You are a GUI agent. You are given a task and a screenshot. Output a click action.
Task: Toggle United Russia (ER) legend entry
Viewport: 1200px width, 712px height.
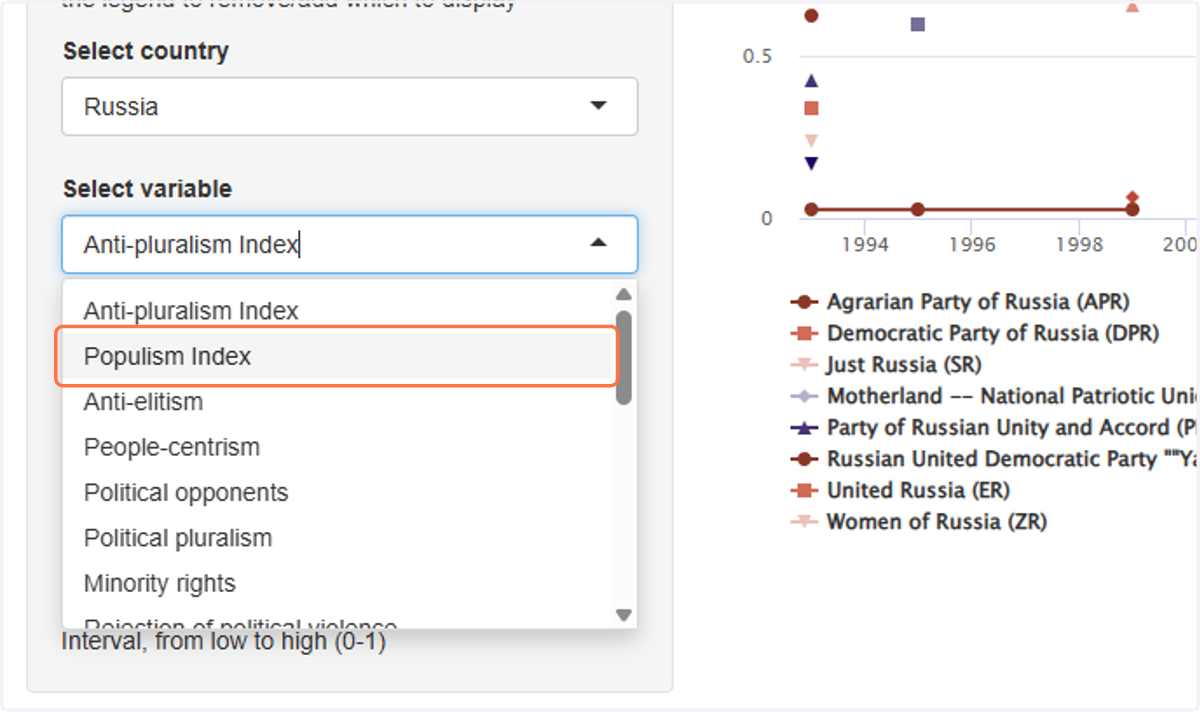click(x=900, y=490)
